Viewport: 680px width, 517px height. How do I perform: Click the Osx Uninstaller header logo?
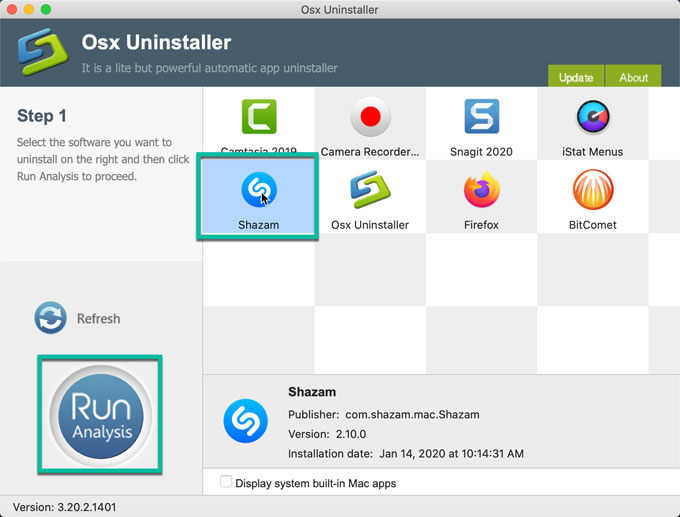pos(36,52)
